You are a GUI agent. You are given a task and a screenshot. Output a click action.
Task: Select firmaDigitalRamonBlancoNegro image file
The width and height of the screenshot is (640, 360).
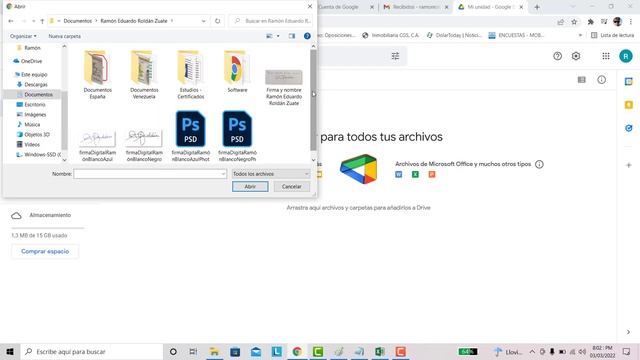coord(144,146)
